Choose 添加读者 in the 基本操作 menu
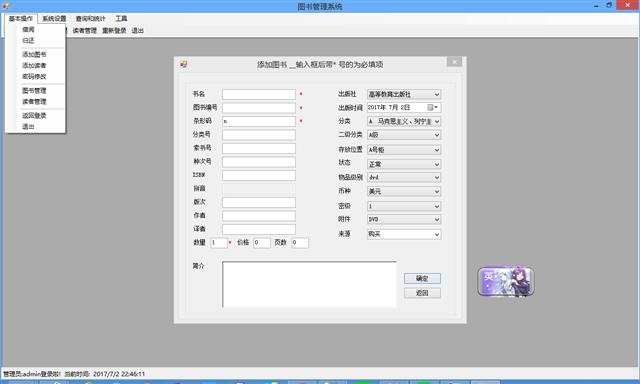Screen dimensions: 640x384 pyautogui.click(x=34, y=65)
